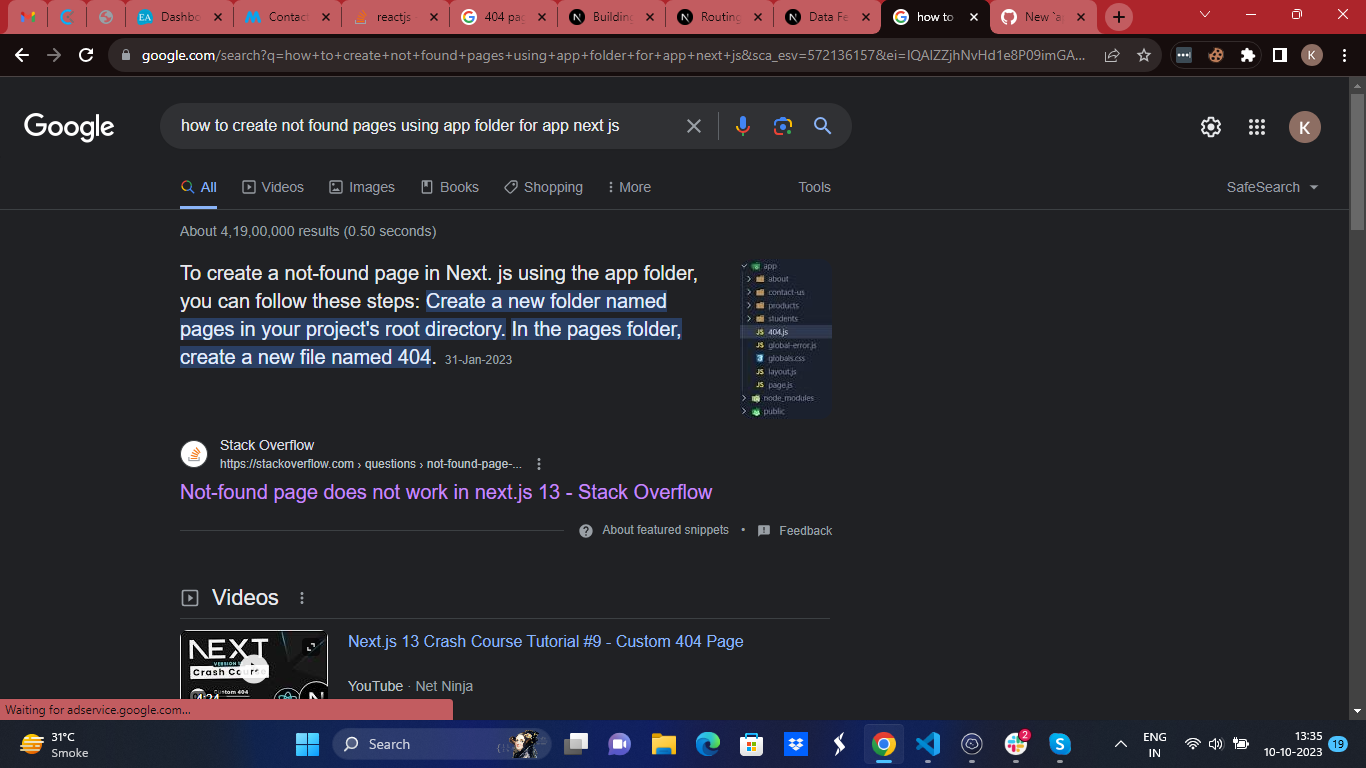Open Videos section options menu
Image resolution: width=1366 pixels, height=768 pixels.
302,598
